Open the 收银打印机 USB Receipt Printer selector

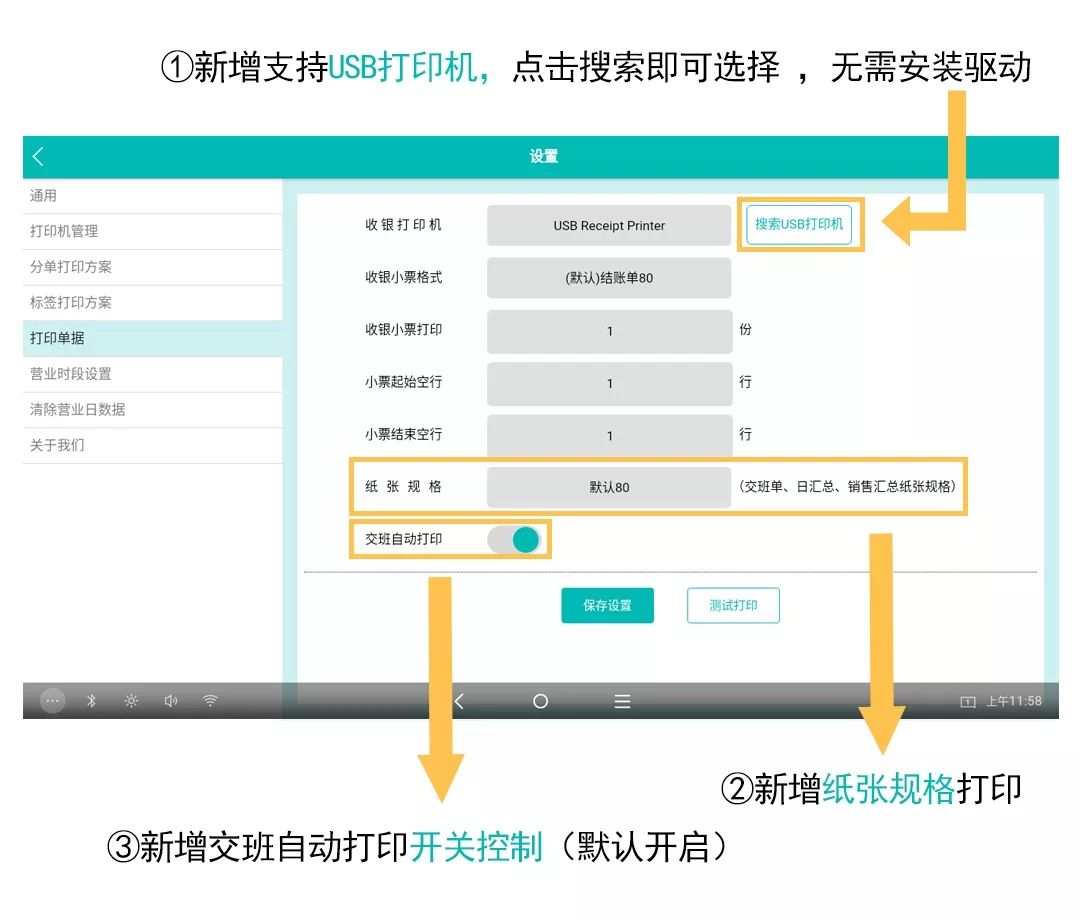point(609,226)
